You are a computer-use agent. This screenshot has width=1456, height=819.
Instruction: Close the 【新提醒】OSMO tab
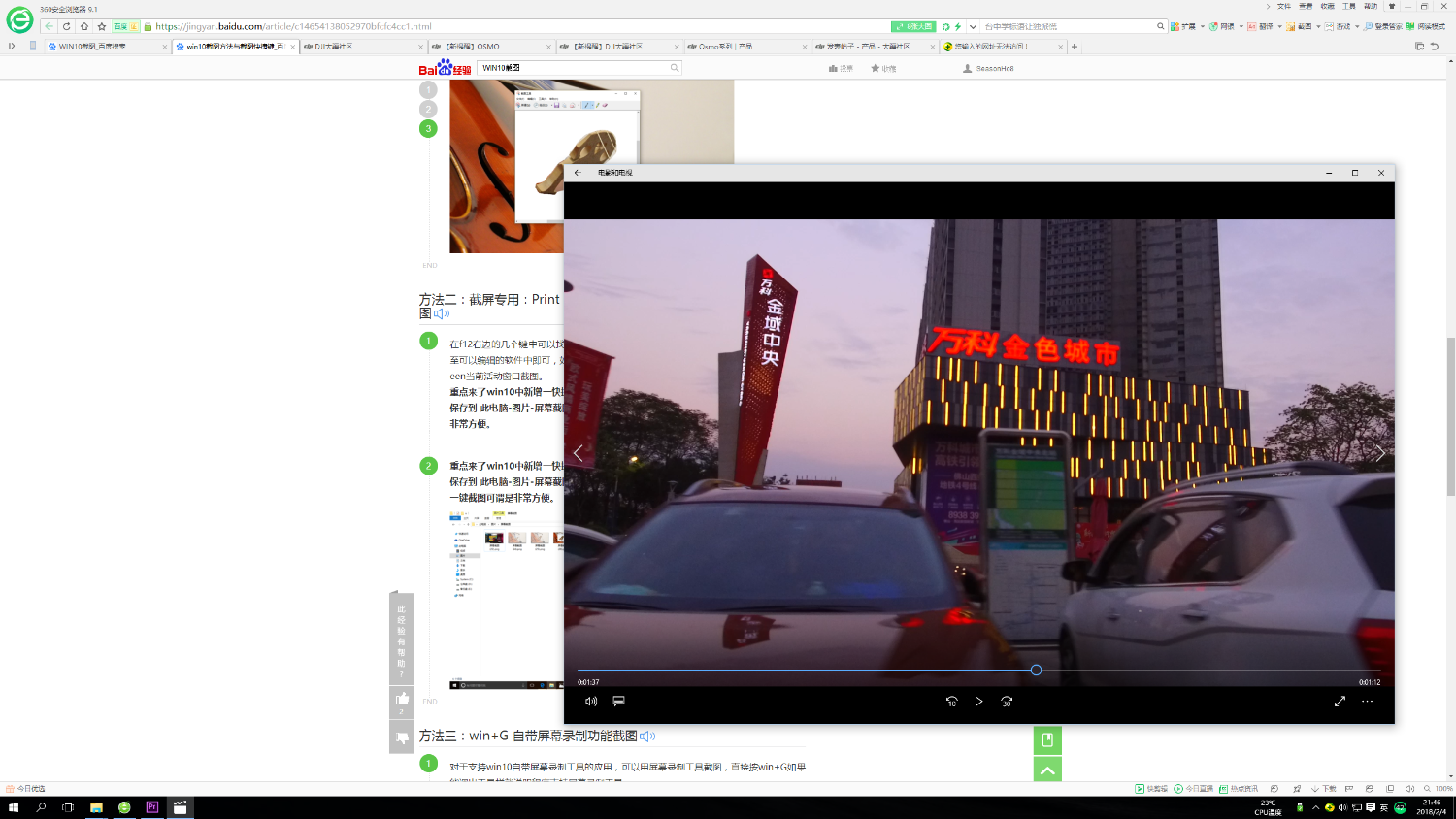pyautogui.click(x=549, y=47)
